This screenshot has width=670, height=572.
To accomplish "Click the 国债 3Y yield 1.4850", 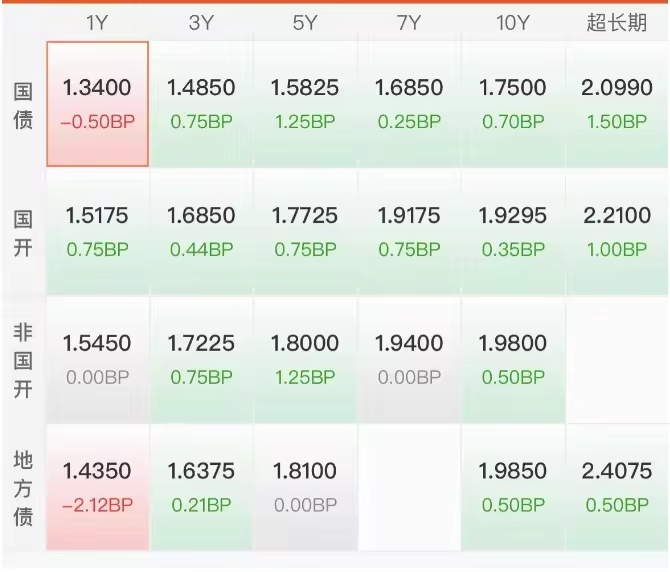I will coord(201,104).
